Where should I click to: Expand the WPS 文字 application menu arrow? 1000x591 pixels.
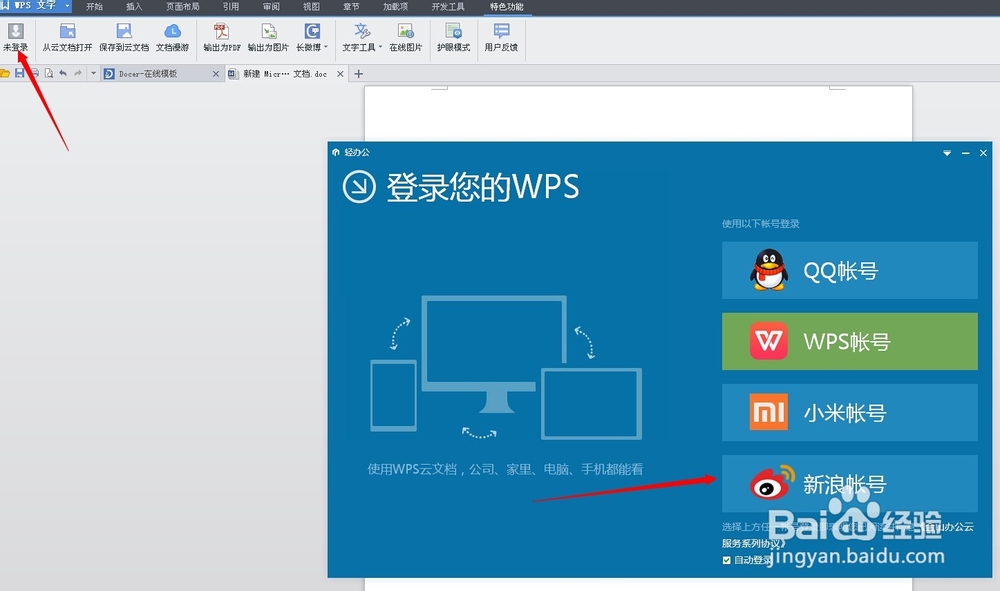click(67, 6)
